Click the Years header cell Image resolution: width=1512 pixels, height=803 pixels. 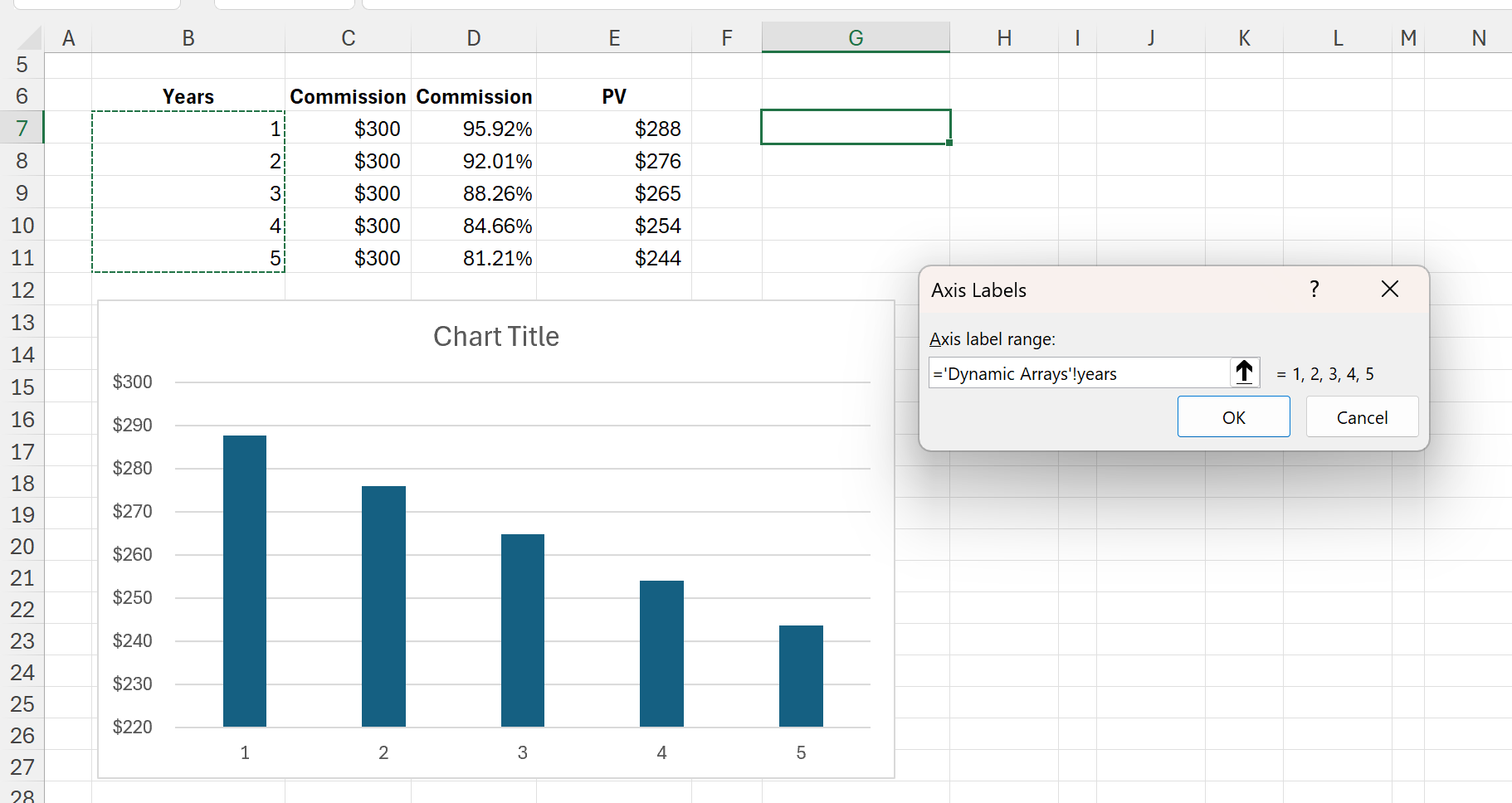click(188, 97)
